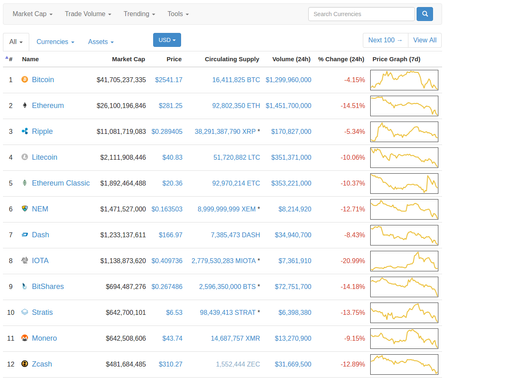Click the BitShares logo icon
This screenshot has height=380, width=508.
25,286
